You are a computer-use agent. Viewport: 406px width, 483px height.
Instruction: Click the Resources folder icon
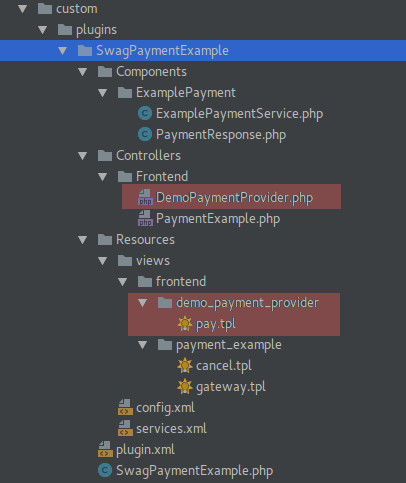coord(105,240)
